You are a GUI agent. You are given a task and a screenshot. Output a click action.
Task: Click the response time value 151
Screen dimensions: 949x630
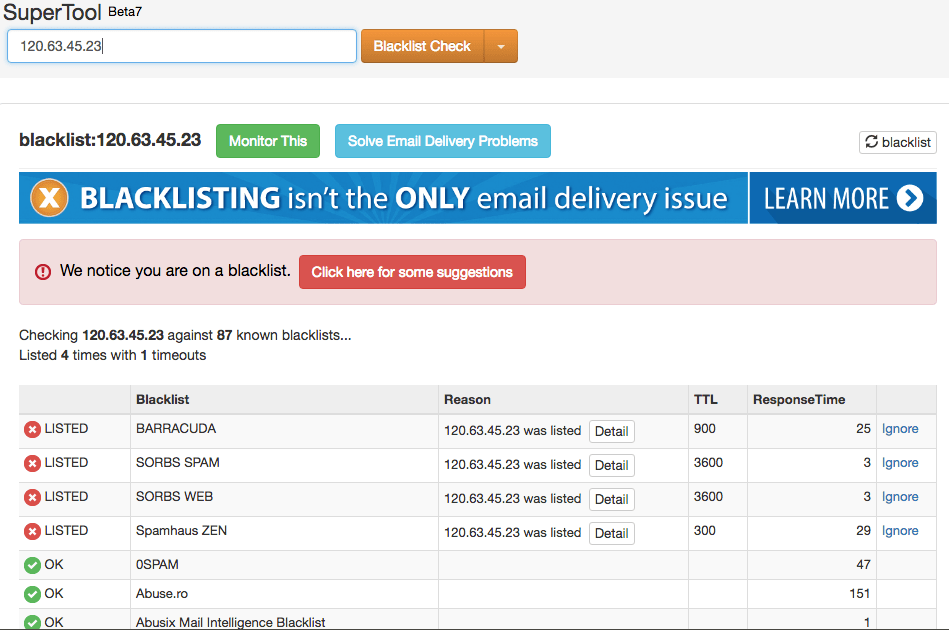tap(859, 594)
